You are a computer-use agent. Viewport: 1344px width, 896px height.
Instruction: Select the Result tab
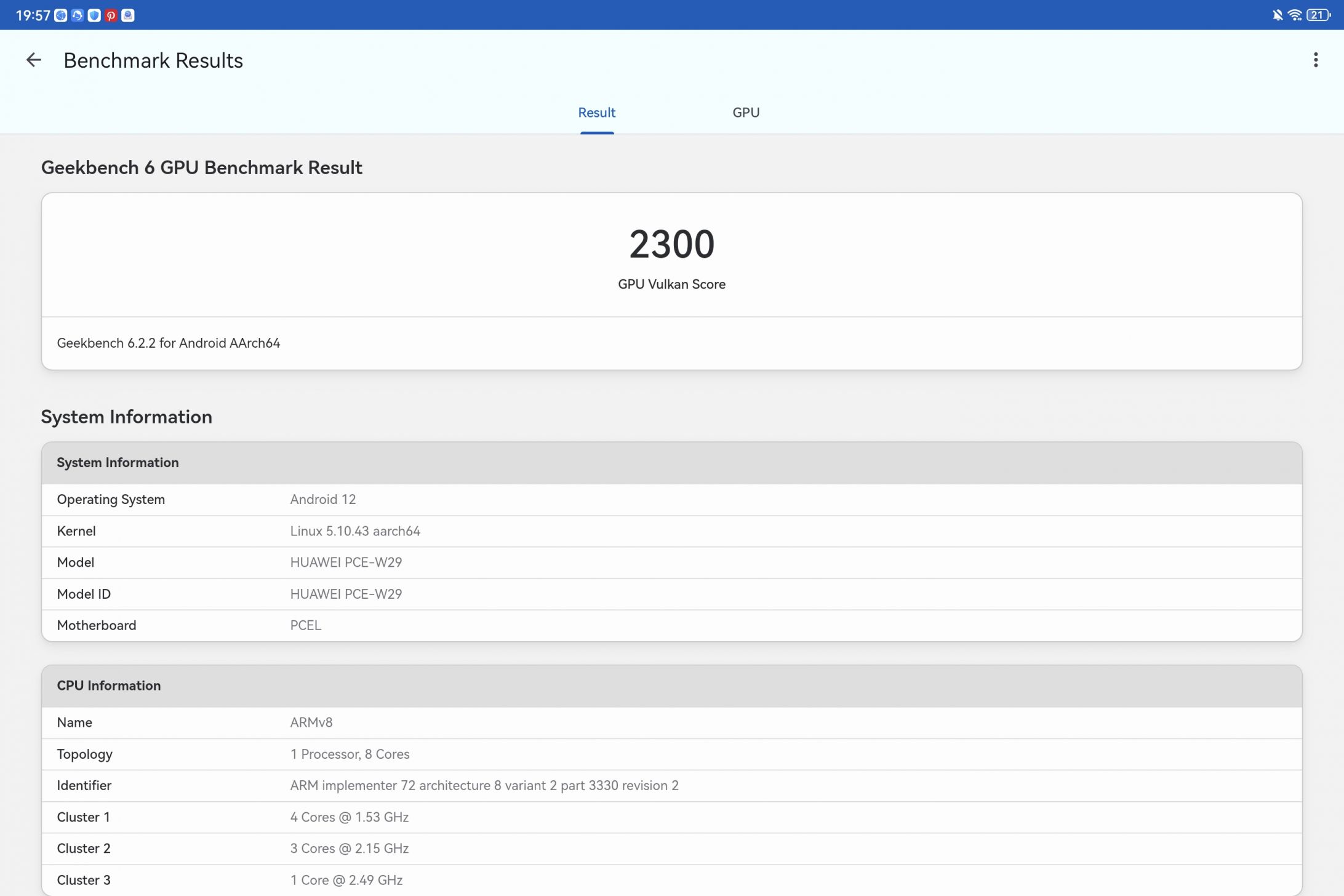pyautogui.click(x=596, y=113)
